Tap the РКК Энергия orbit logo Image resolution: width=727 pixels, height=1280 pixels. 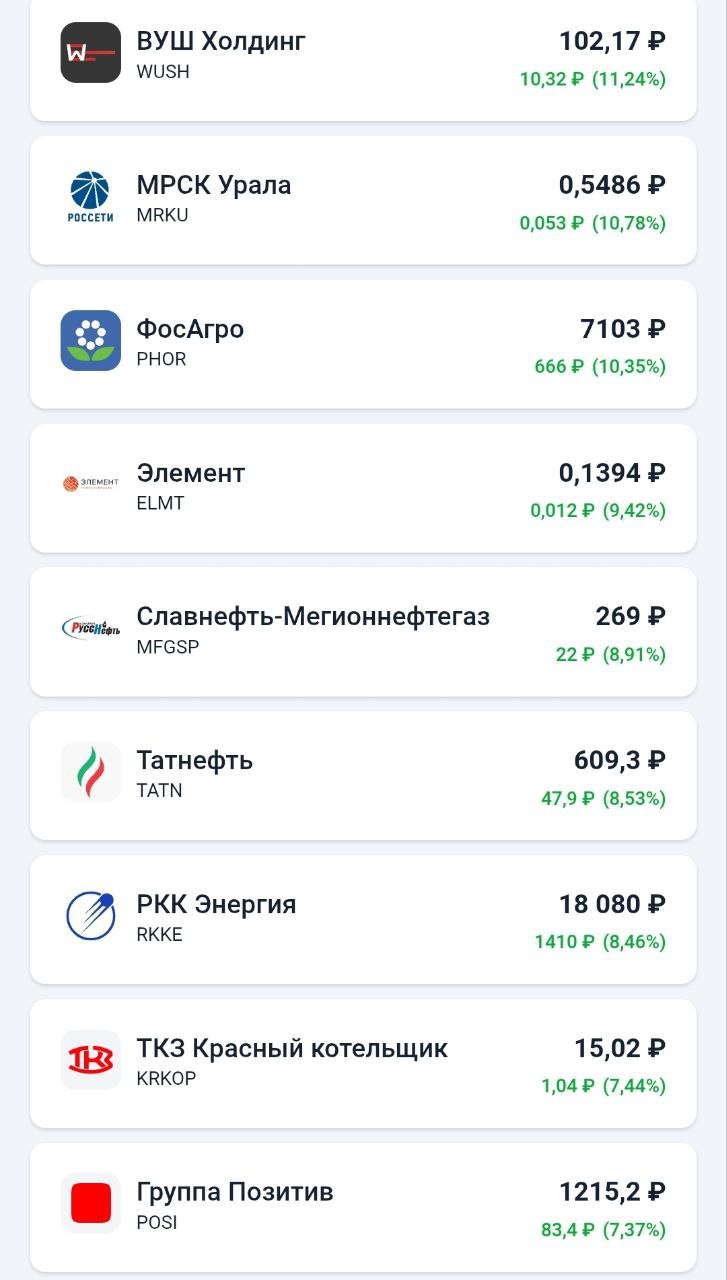[x=91, y=915]
